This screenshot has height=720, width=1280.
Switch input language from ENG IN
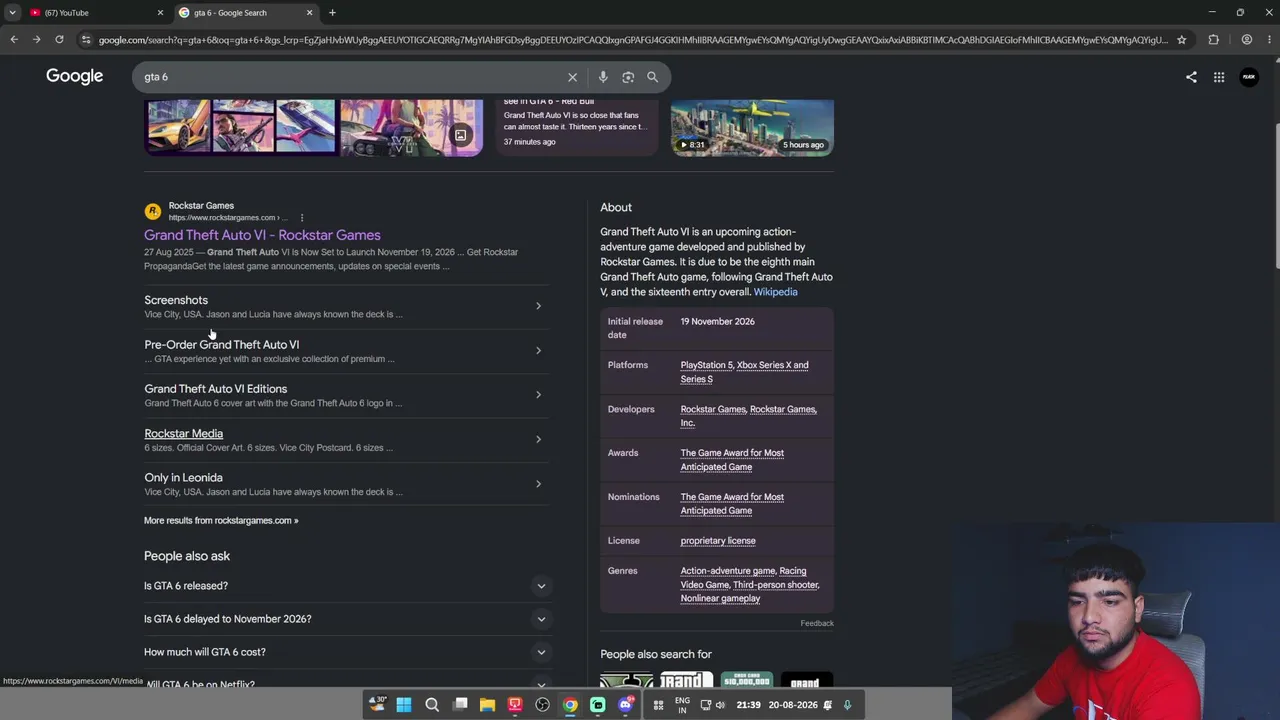click(x=682, y=705)
